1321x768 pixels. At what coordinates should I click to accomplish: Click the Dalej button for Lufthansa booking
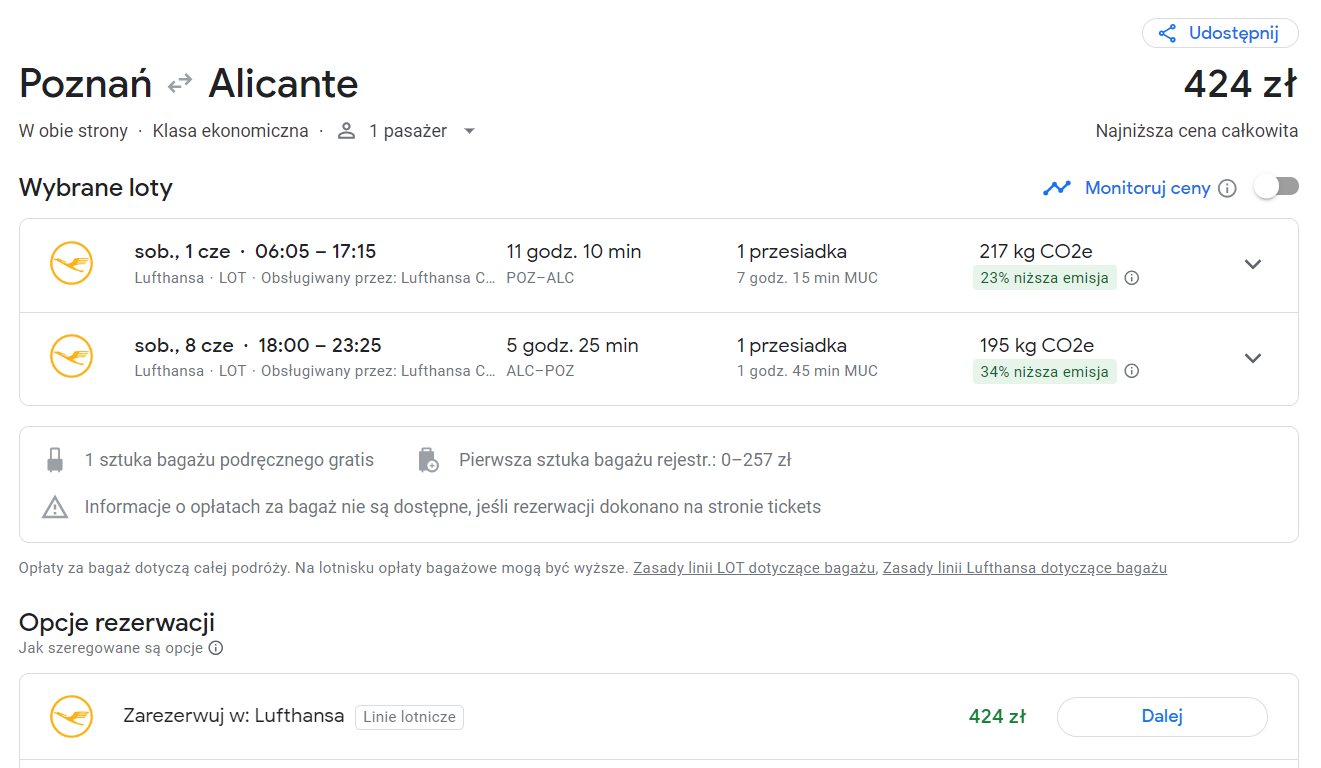click(x=1162, y=716)
